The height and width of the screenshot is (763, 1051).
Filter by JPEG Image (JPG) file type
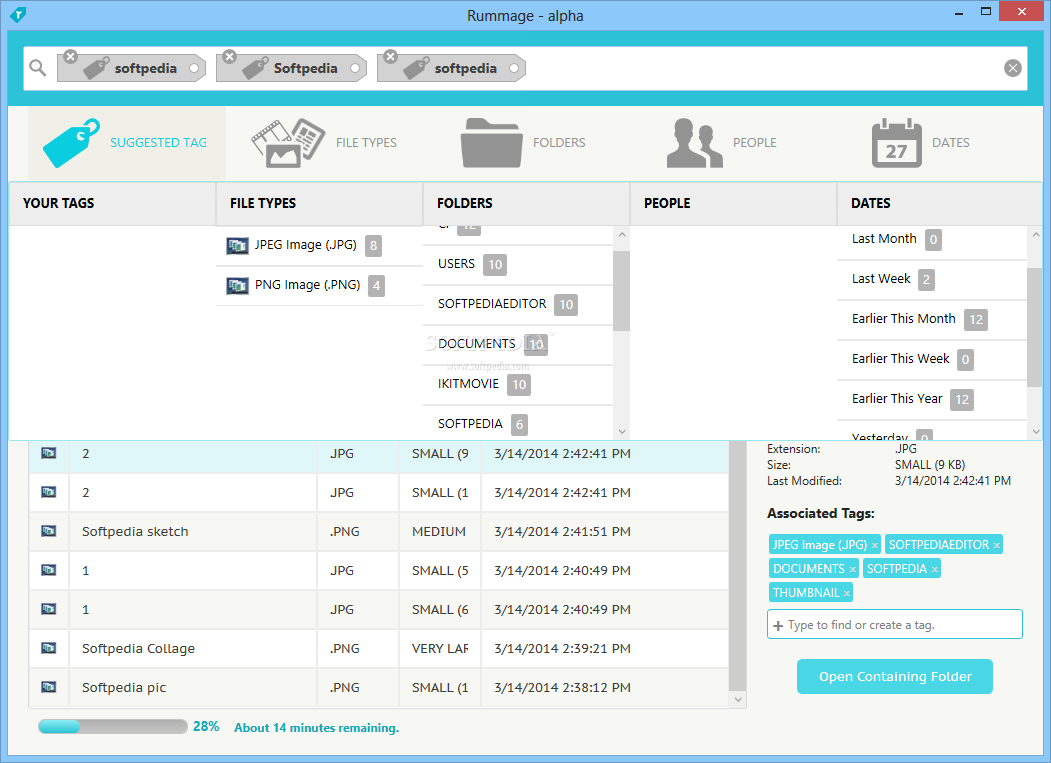[319, 245]
